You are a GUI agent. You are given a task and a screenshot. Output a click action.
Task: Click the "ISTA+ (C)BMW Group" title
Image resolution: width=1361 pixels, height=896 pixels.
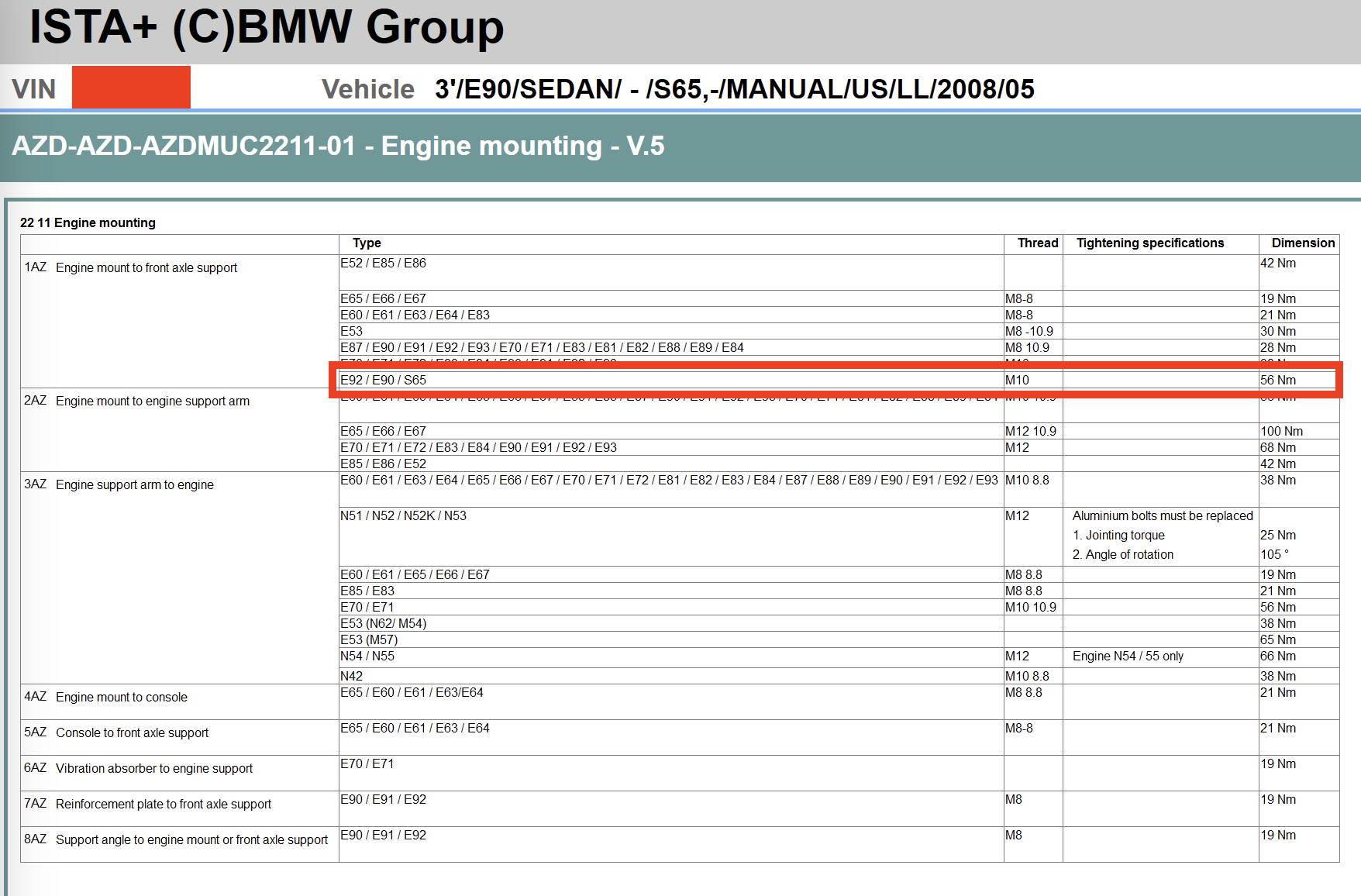[267, 27]
